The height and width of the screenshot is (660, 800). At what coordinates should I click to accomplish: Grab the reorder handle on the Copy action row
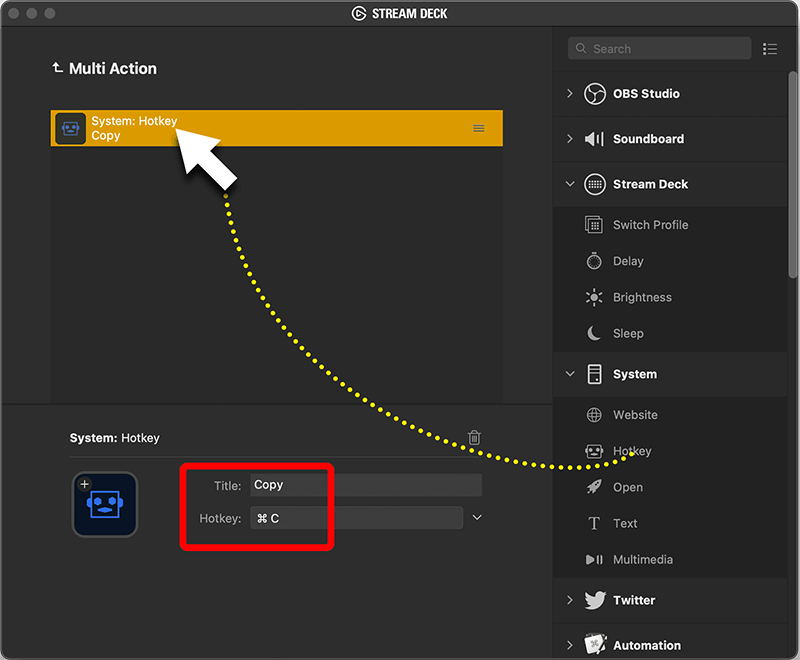tap(479, 129)
